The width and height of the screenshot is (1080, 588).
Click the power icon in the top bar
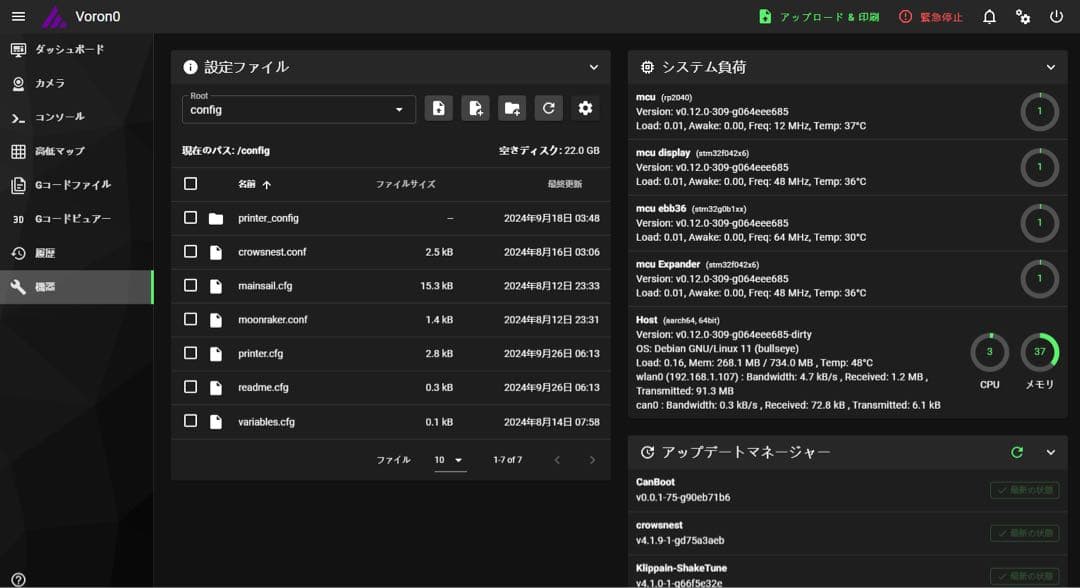coord(1056,17)
